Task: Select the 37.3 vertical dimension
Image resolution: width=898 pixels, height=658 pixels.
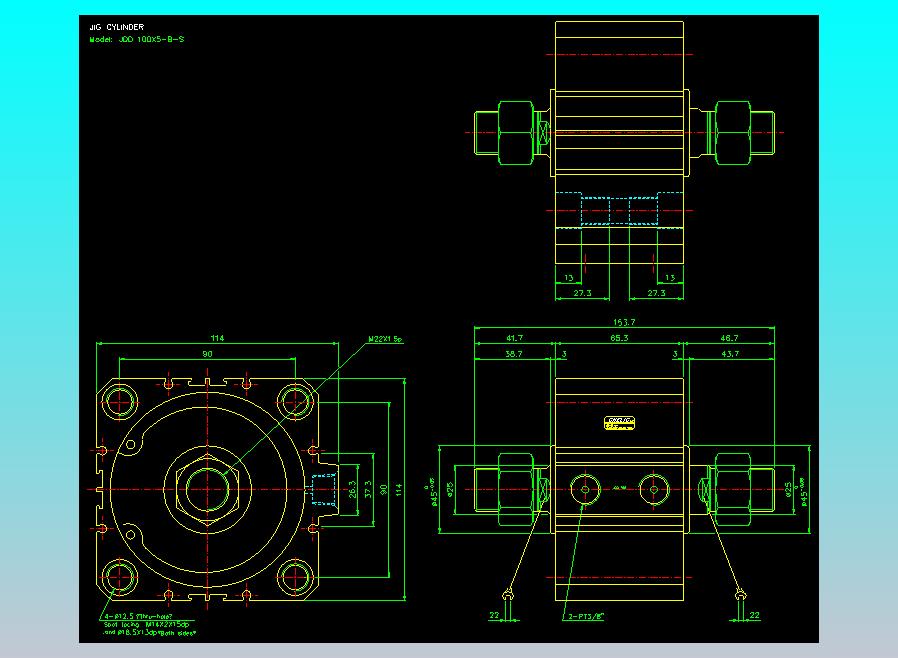Action: (368, 489)
